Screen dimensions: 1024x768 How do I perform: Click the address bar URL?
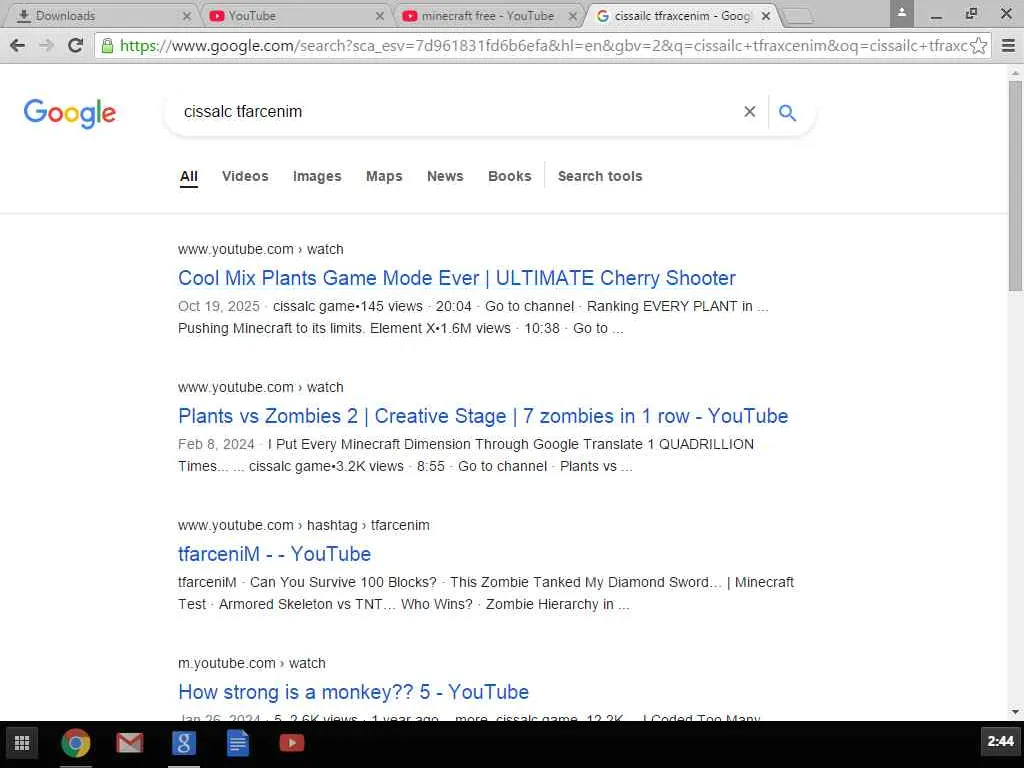click(543, 46)
